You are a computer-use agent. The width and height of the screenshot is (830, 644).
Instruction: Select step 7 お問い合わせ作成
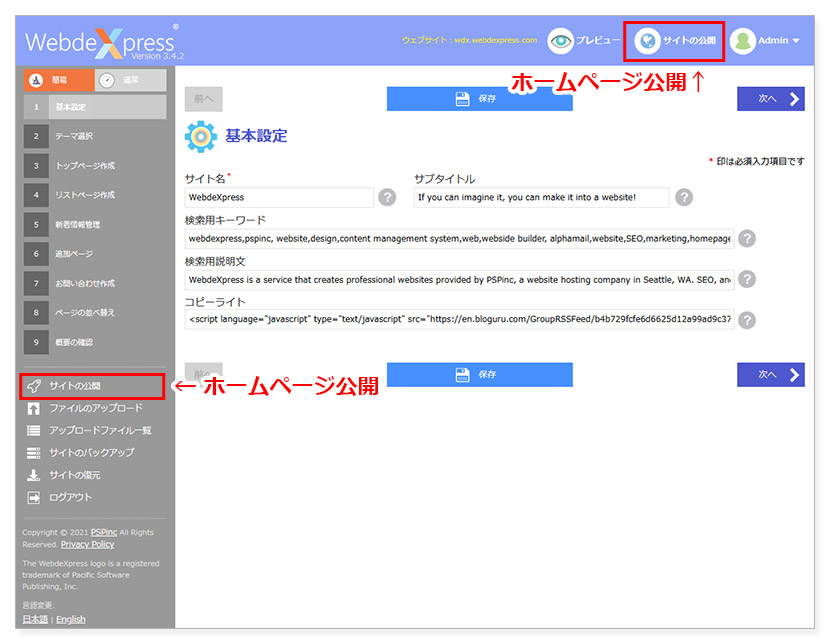tap(95, 283)
